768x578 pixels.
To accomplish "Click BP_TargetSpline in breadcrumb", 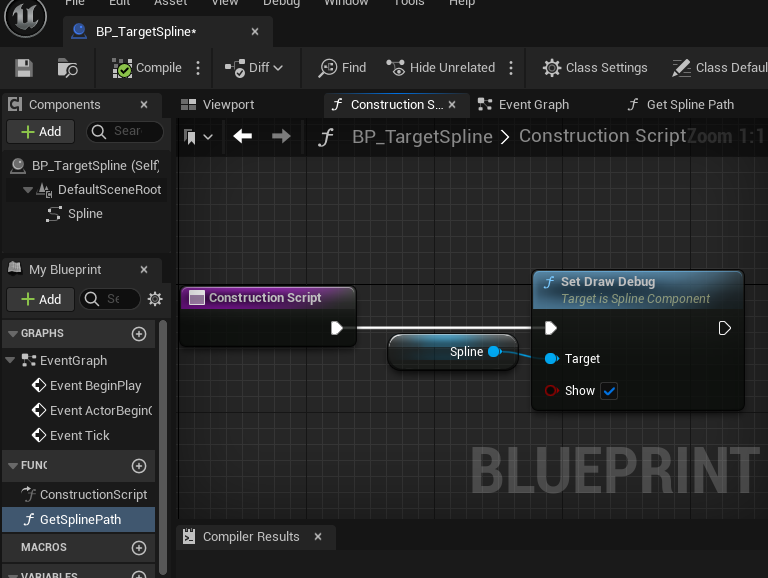I will (x=422, y=137).
